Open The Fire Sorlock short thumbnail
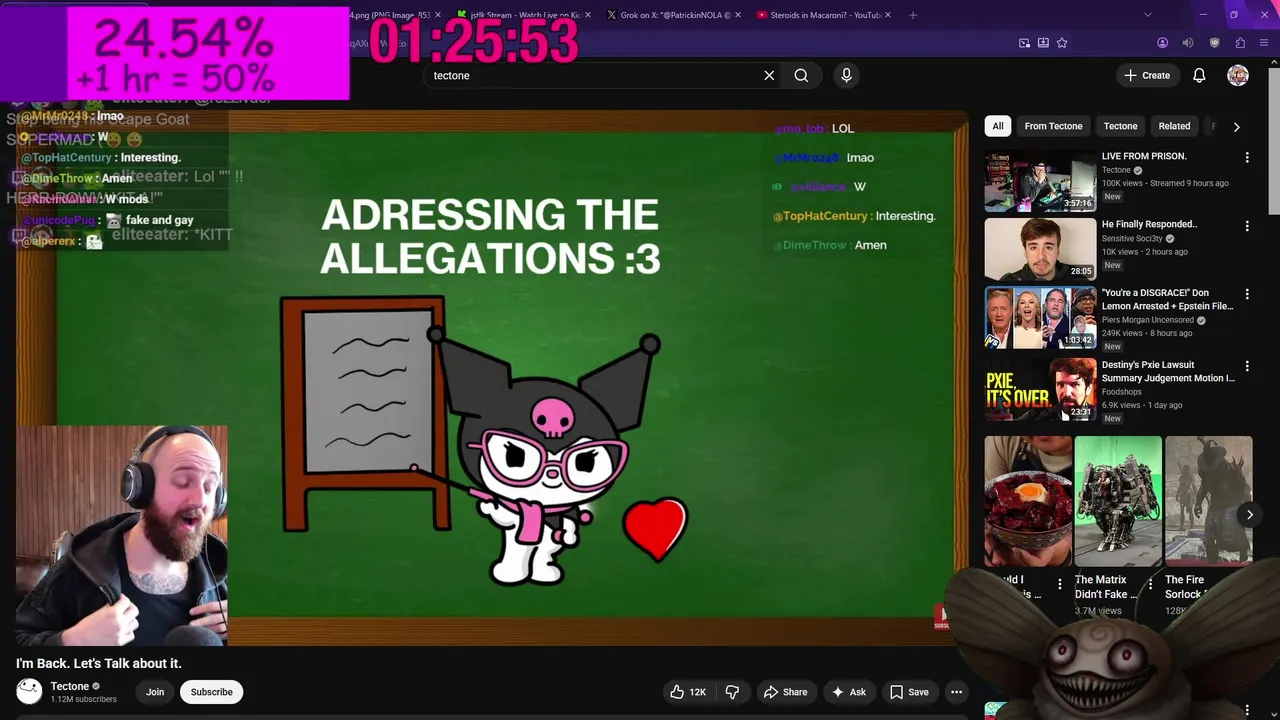1280x720 pixels. pyautogui.click(x=1208, y=501)
